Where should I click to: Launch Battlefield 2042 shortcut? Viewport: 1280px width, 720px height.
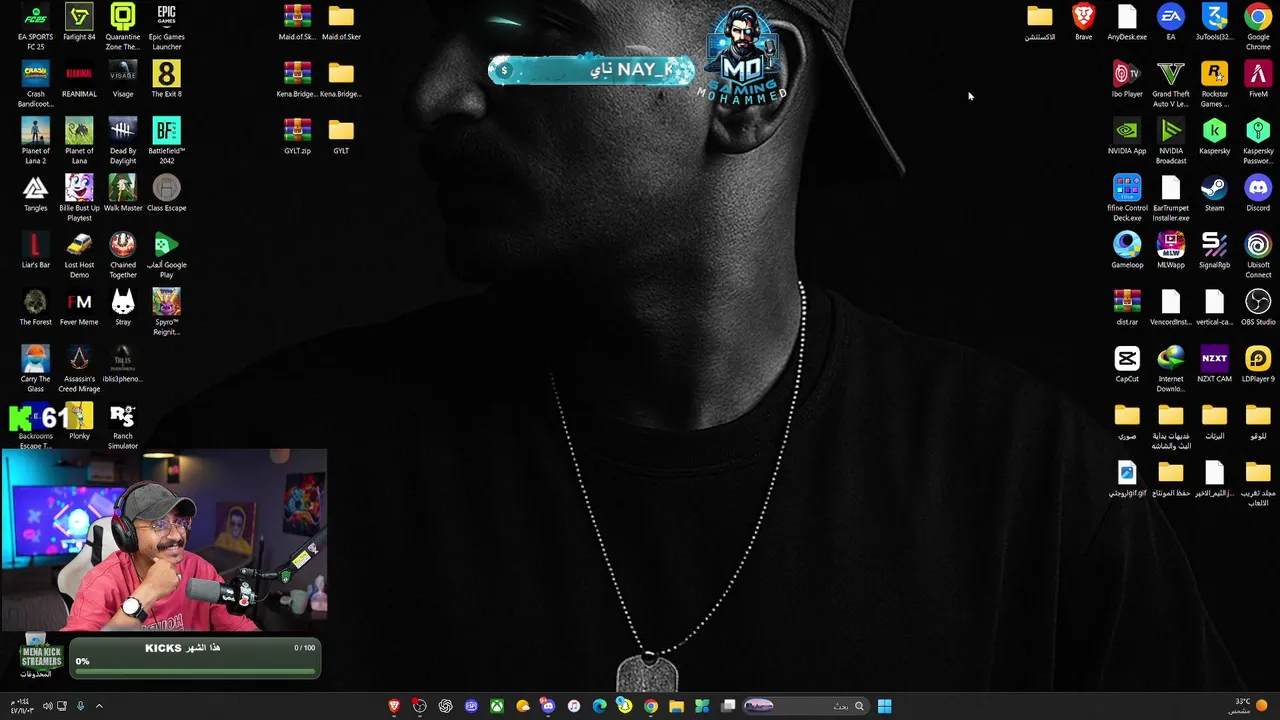pos(167,141)
